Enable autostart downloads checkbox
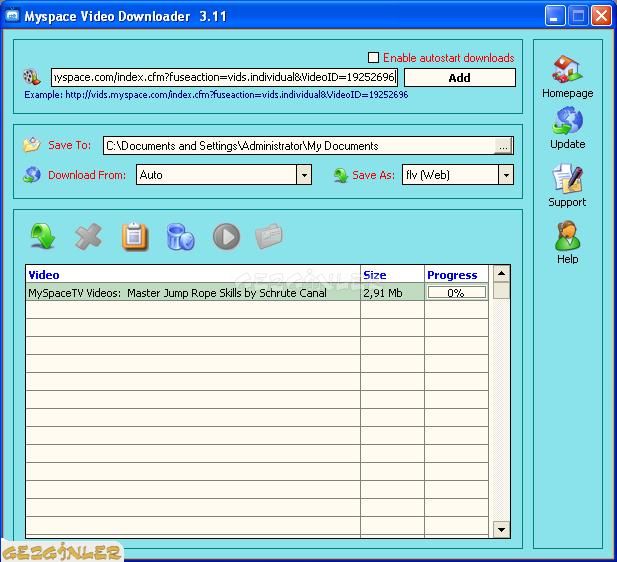The image size is (617, 562). (373, 57)
